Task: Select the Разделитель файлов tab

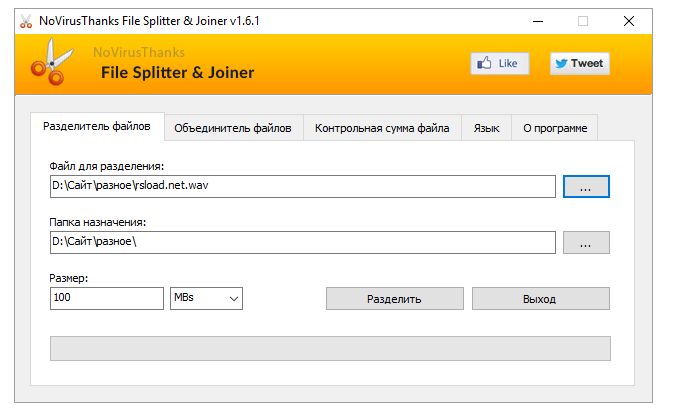Action: click(97, 127)
